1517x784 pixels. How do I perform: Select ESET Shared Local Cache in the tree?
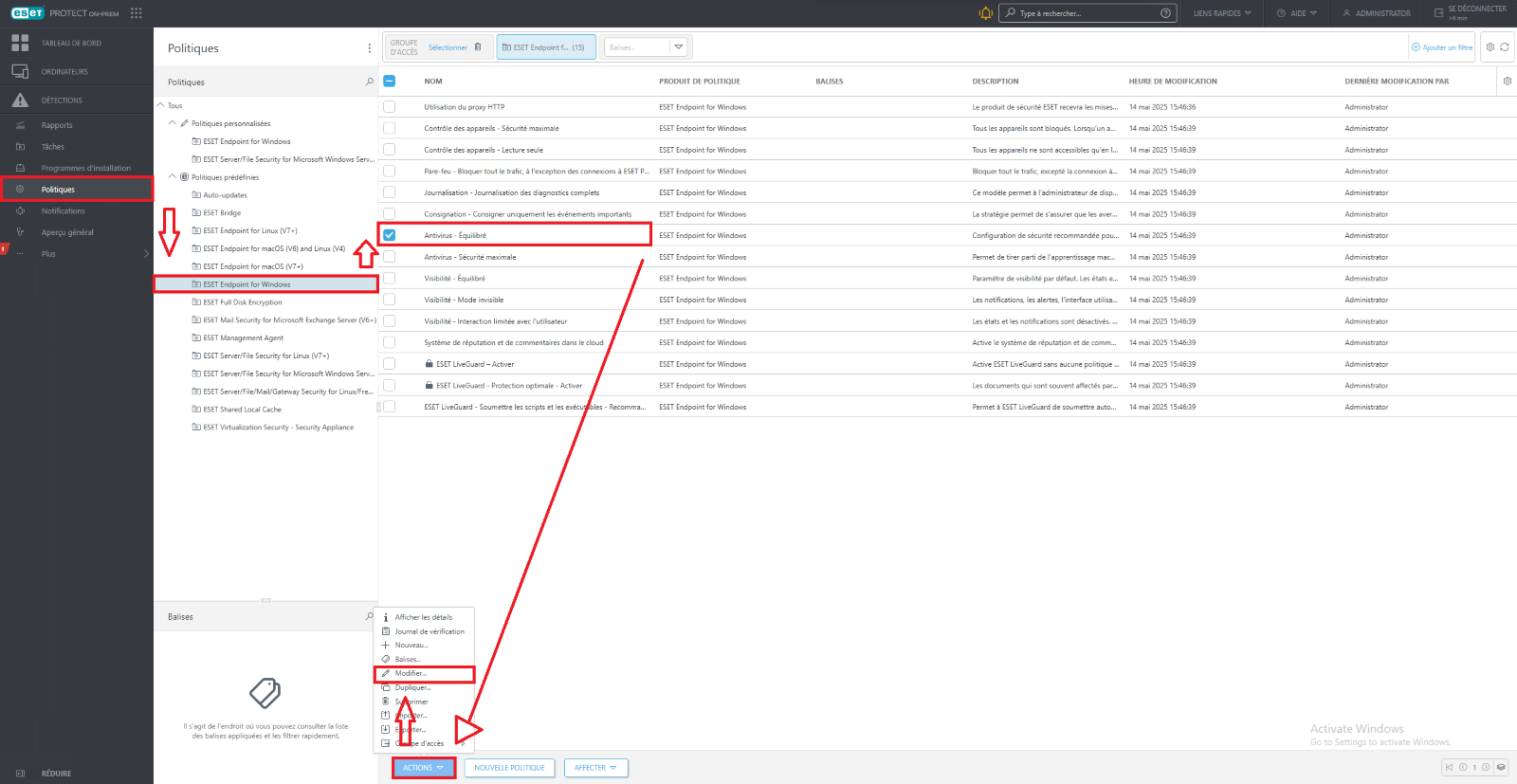[x=242, y=410]
